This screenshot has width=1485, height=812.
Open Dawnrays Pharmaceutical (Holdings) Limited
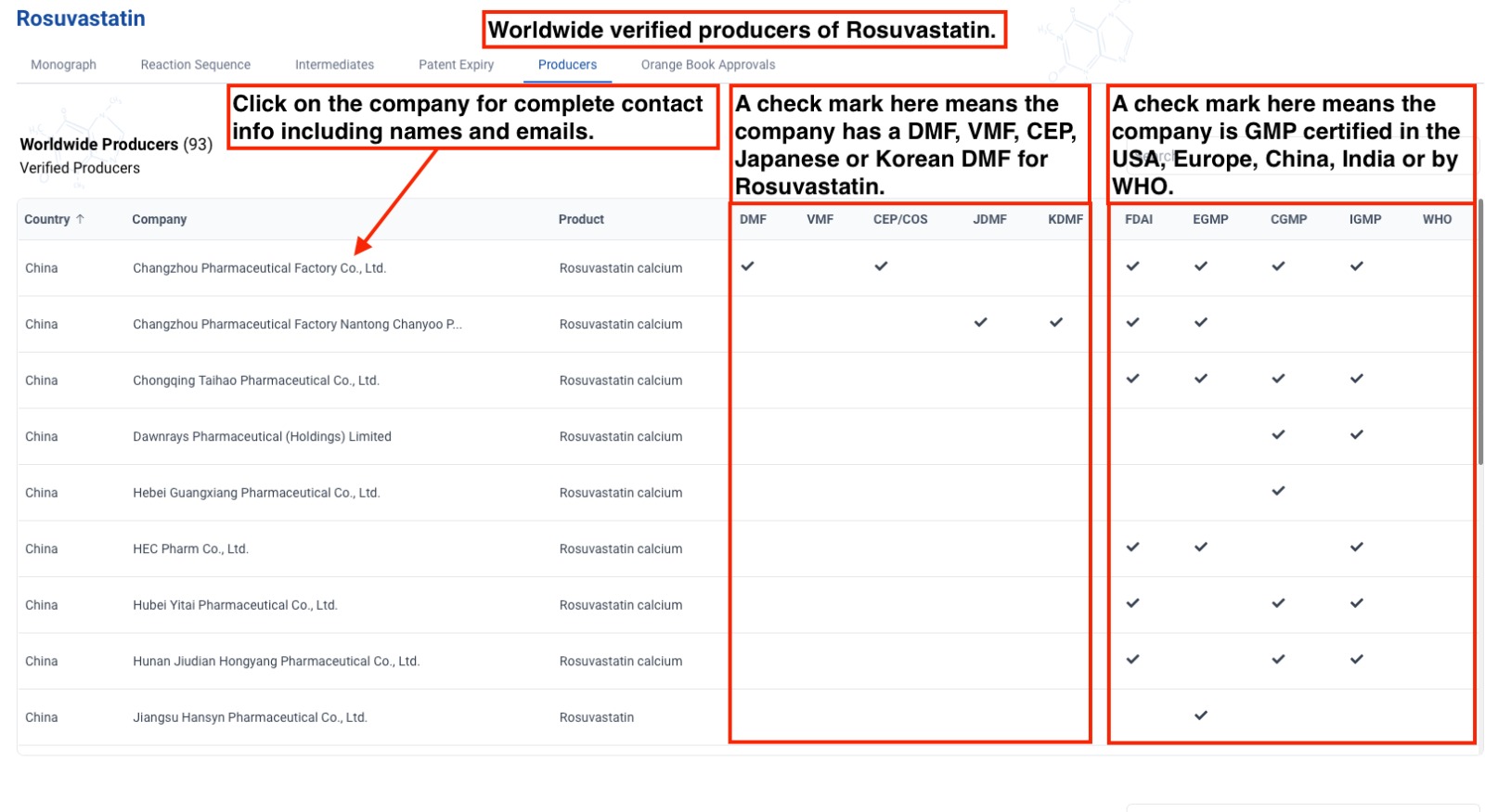click(x=262, y=436)
